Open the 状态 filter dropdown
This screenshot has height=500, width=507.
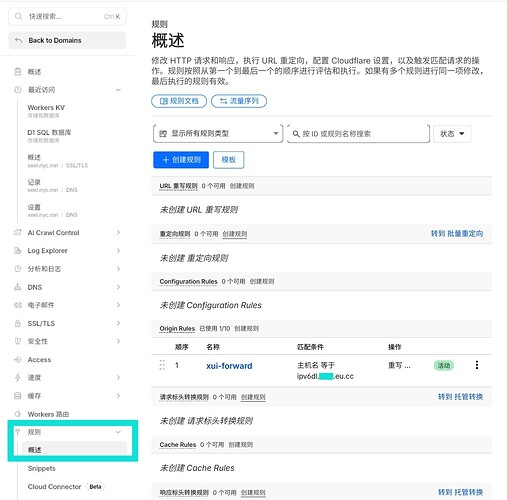(x=452, y=134)
